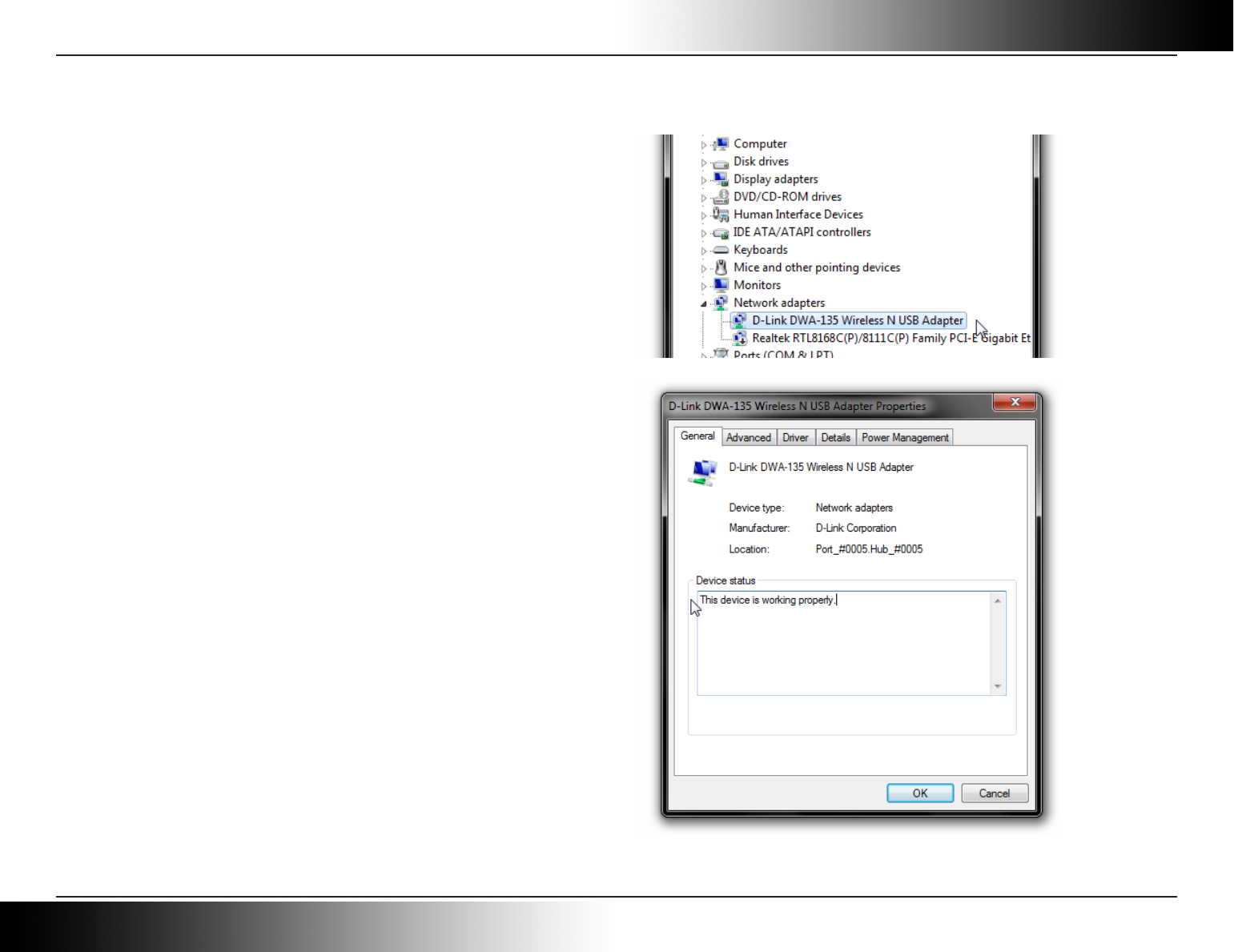The image size is (1234, 952).
Task: Open the Advanced tab
Action: (749, 438)
